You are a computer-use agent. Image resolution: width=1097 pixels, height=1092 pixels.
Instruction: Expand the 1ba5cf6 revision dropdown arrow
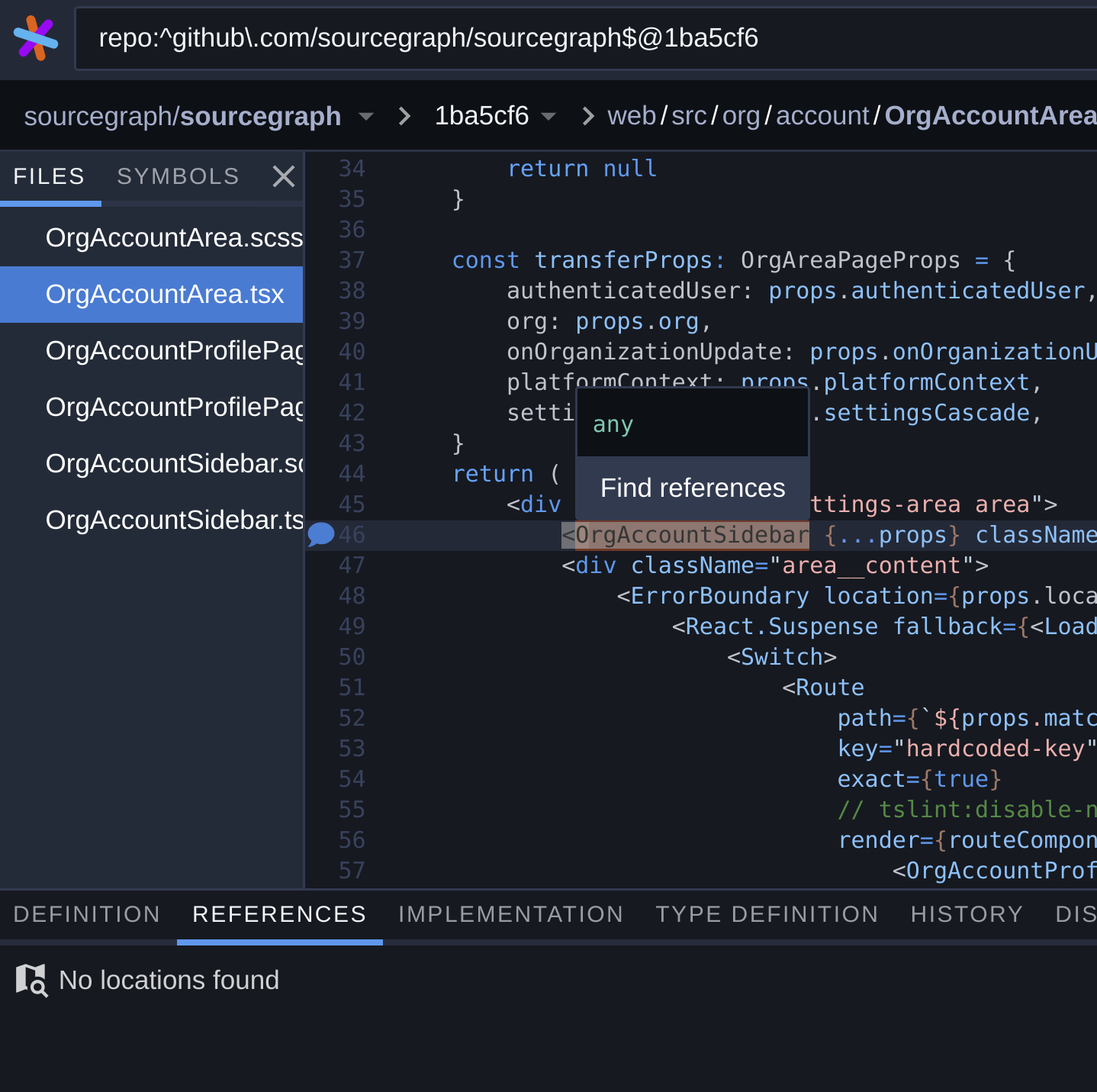(548, 117)
